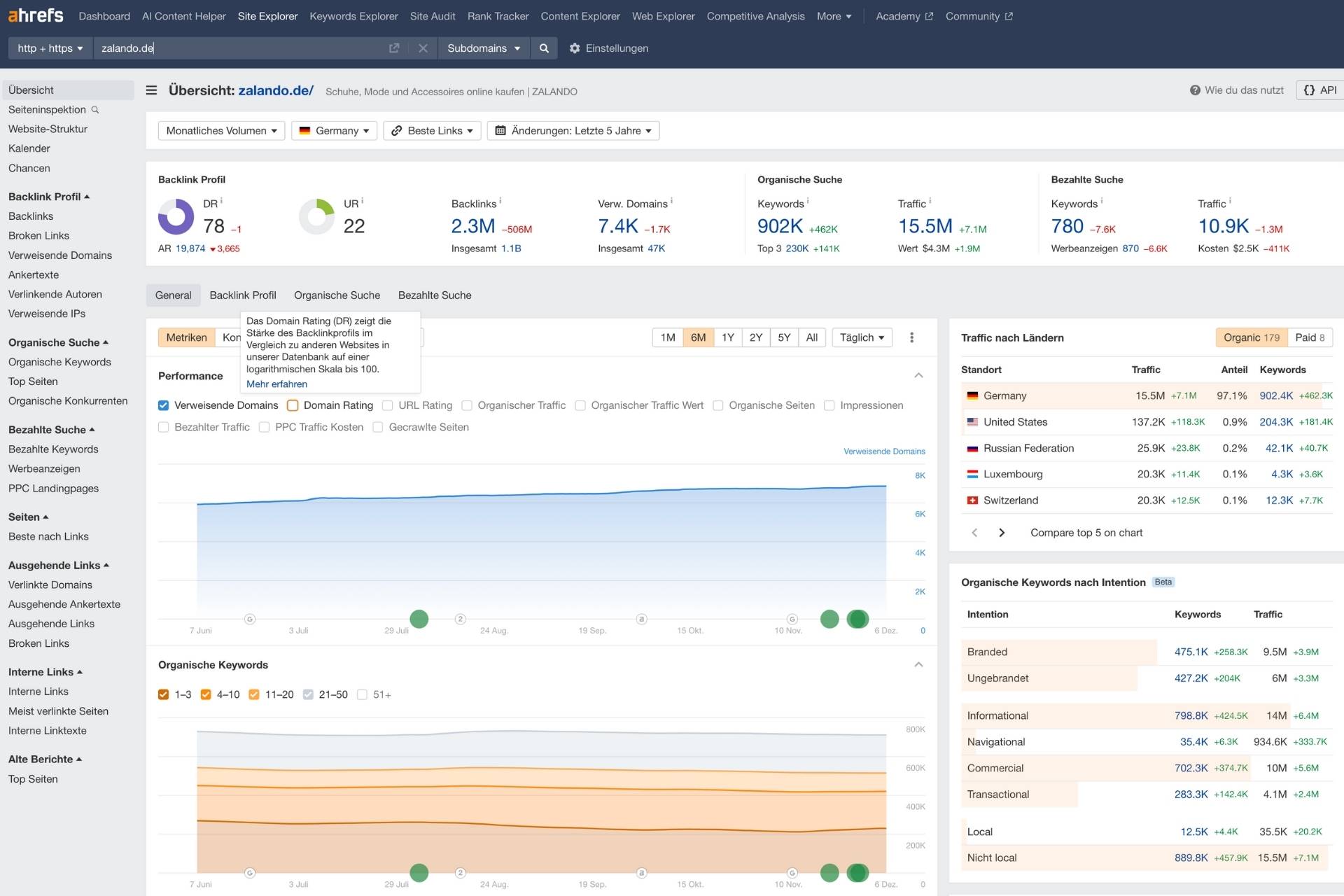1344x896 pixels.
Task: Click the Seiteninspektion search icon
Action: 95,110
